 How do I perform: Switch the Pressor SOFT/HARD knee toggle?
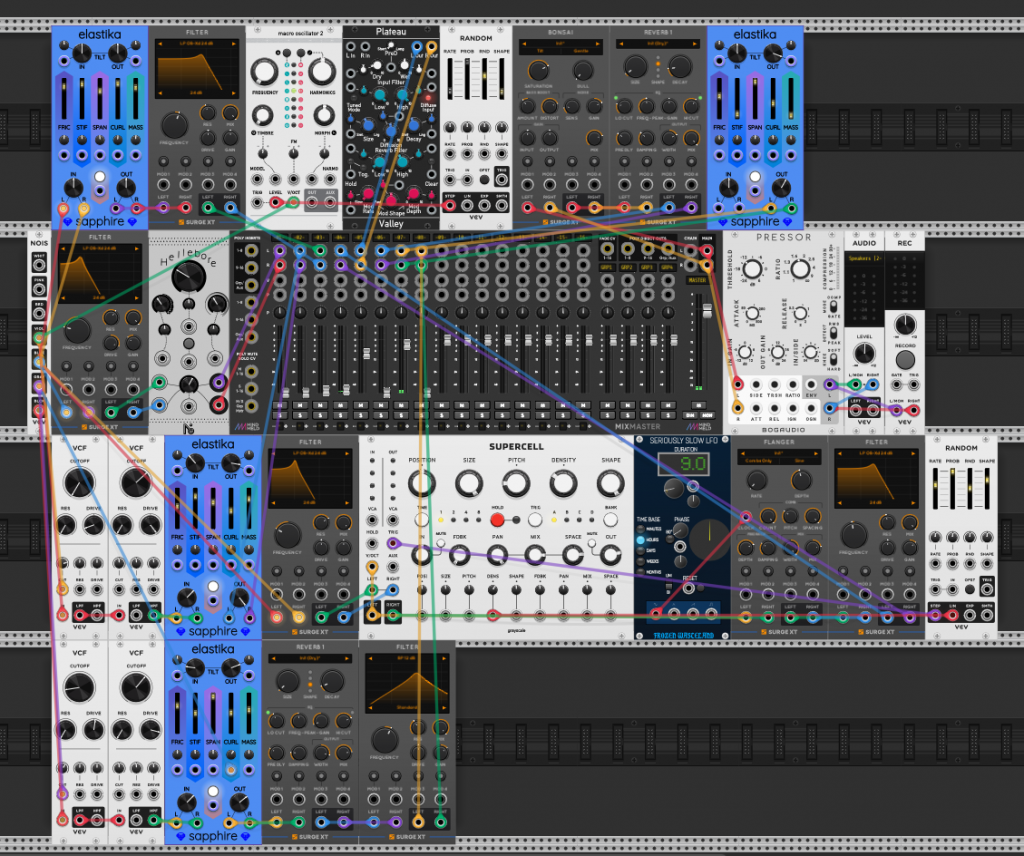click(x=833, y=359)
